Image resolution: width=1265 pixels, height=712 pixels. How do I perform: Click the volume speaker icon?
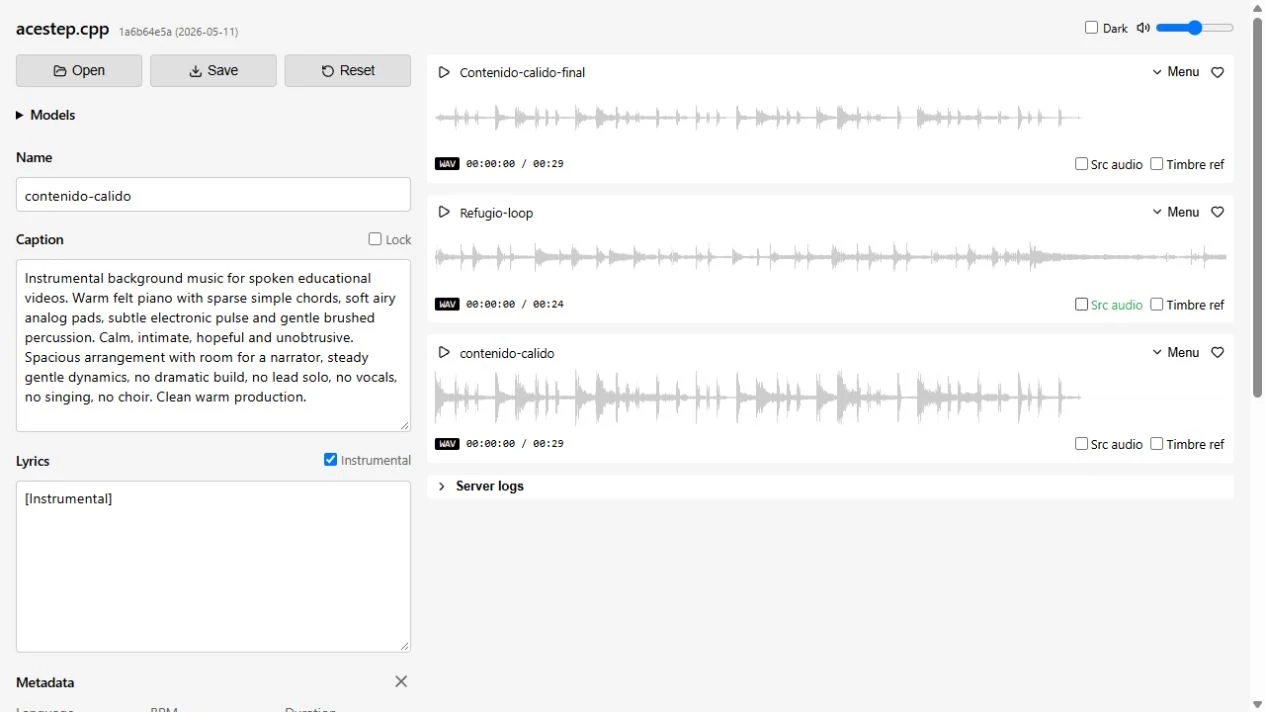click(1143, 28)
